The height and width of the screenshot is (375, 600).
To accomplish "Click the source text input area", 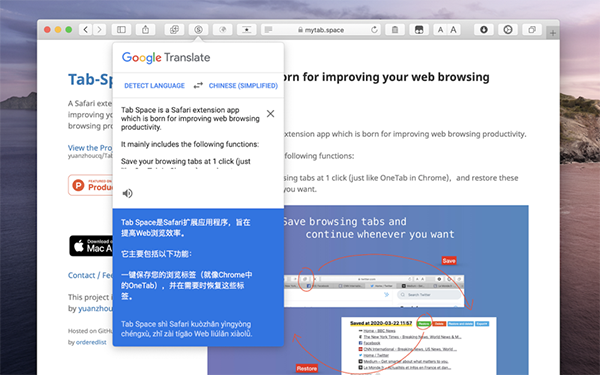I will pos(190,136).
